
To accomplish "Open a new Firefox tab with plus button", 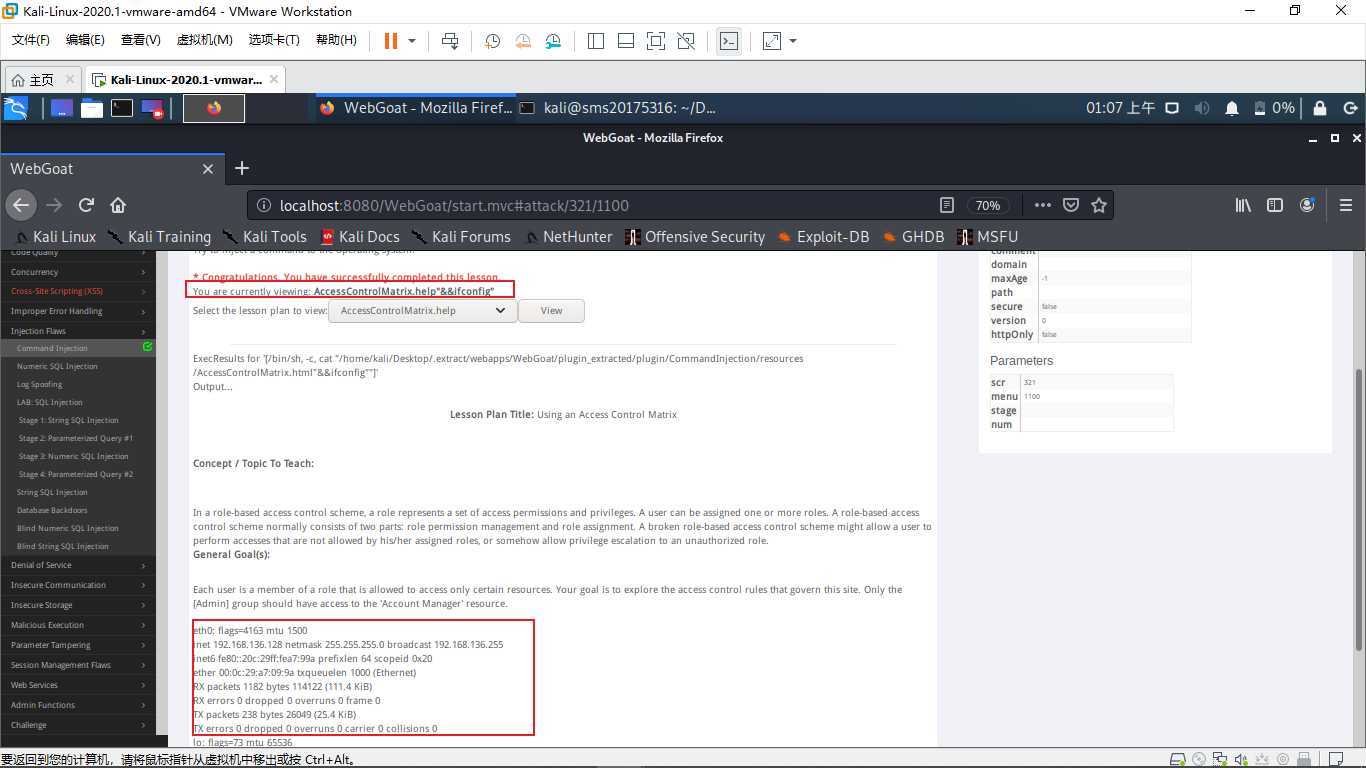I will 241,169.
